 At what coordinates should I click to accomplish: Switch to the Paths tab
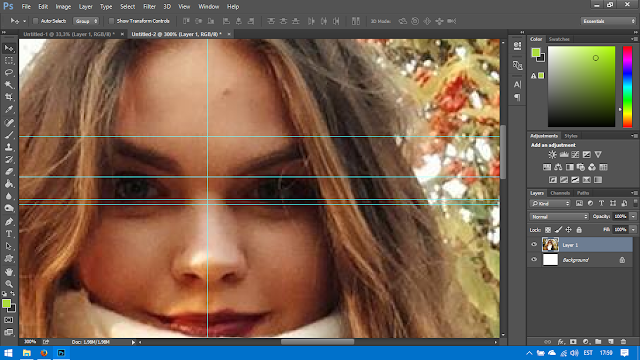click(583, 193)
